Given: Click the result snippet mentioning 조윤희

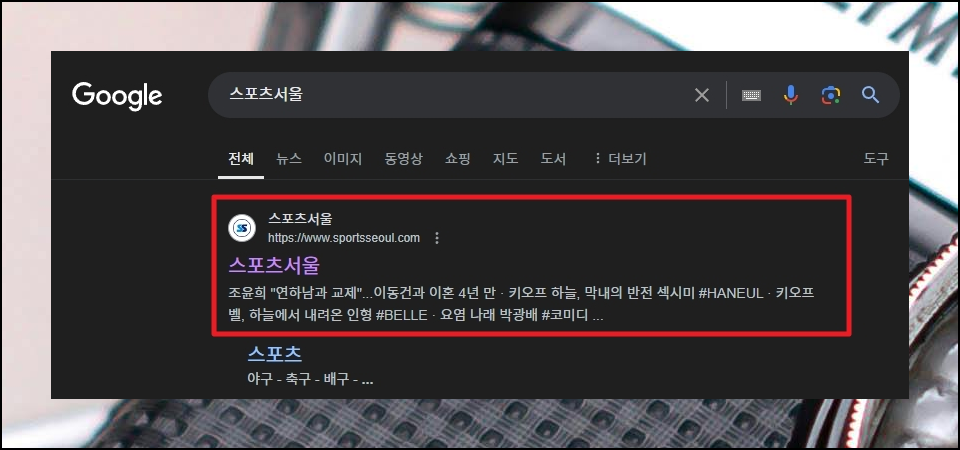Looking at the screenshot, I should (x=521, y=305).
